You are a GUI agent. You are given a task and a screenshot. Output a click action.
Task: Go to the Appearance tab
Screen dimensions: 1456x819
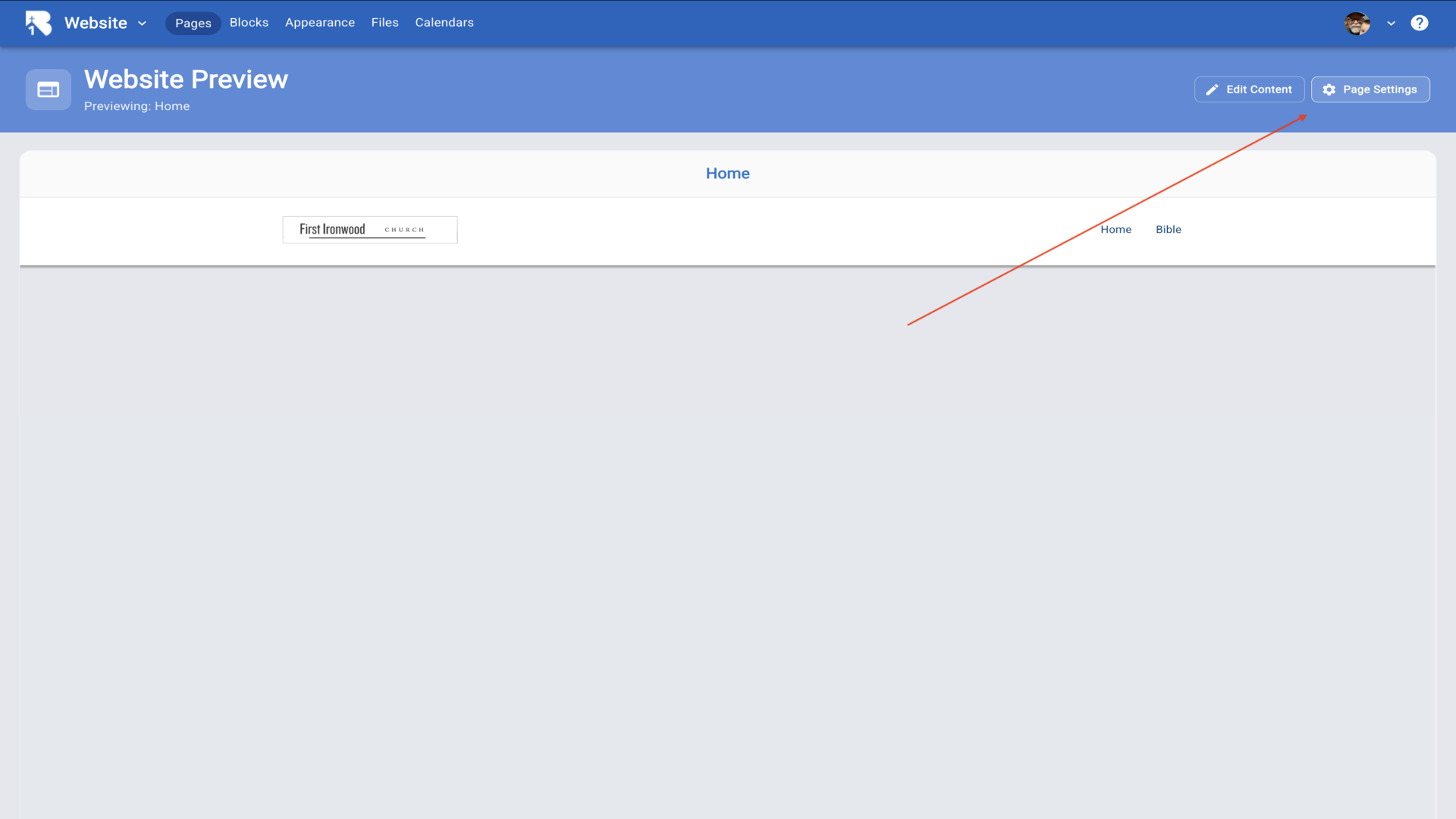(x=319, y=23)
